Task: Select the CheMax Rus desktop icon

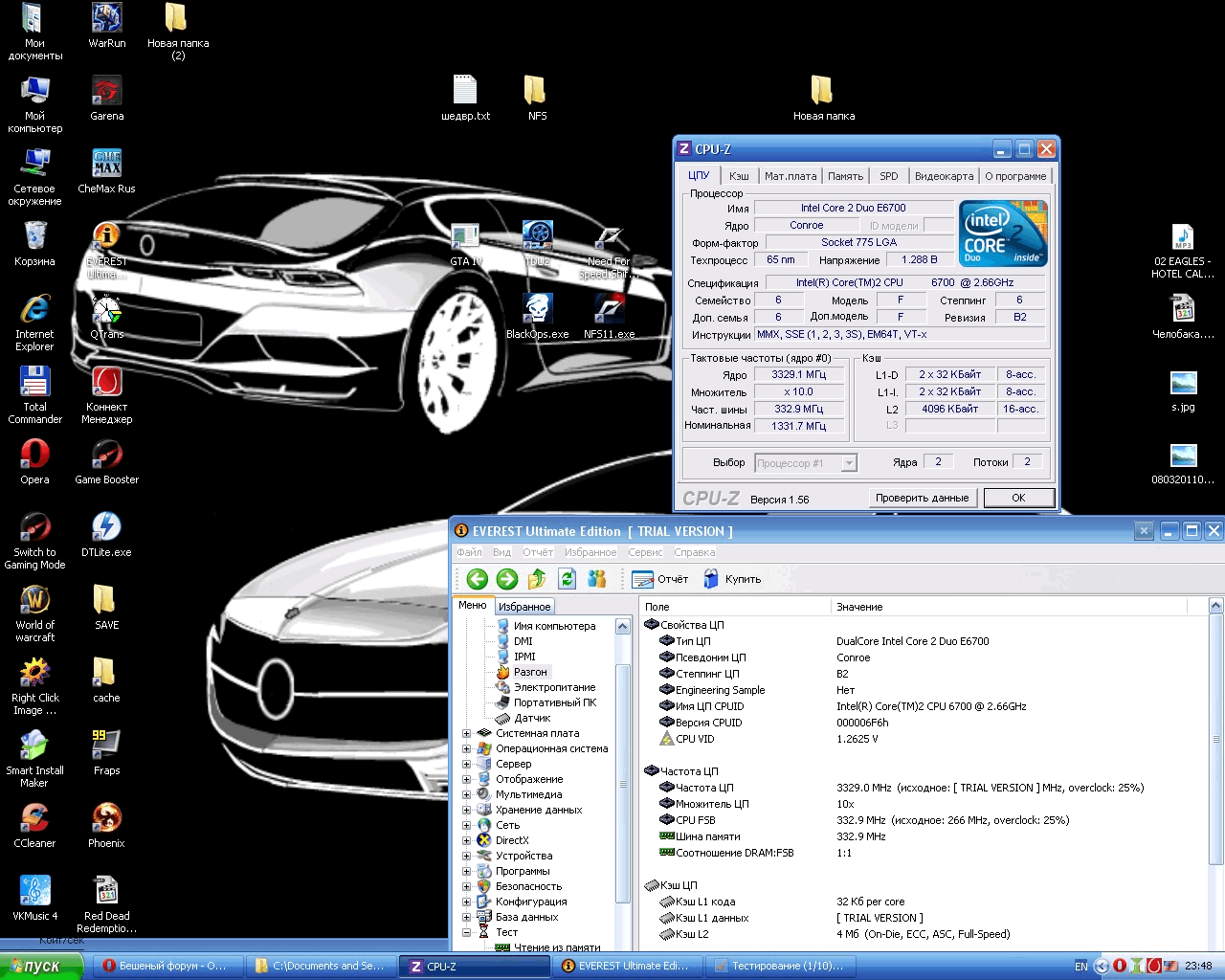Action: coord(107,171)
